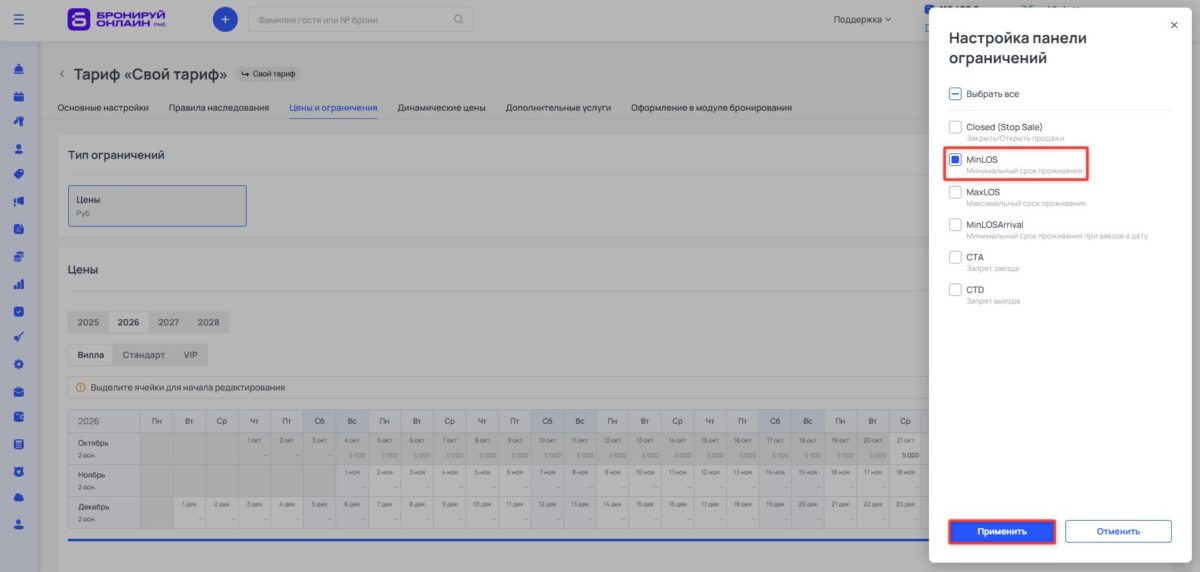The height and width of the screenshot is (572, 1200).
Task: Open the calendar sidebar icon
Action: click(19, 97)
